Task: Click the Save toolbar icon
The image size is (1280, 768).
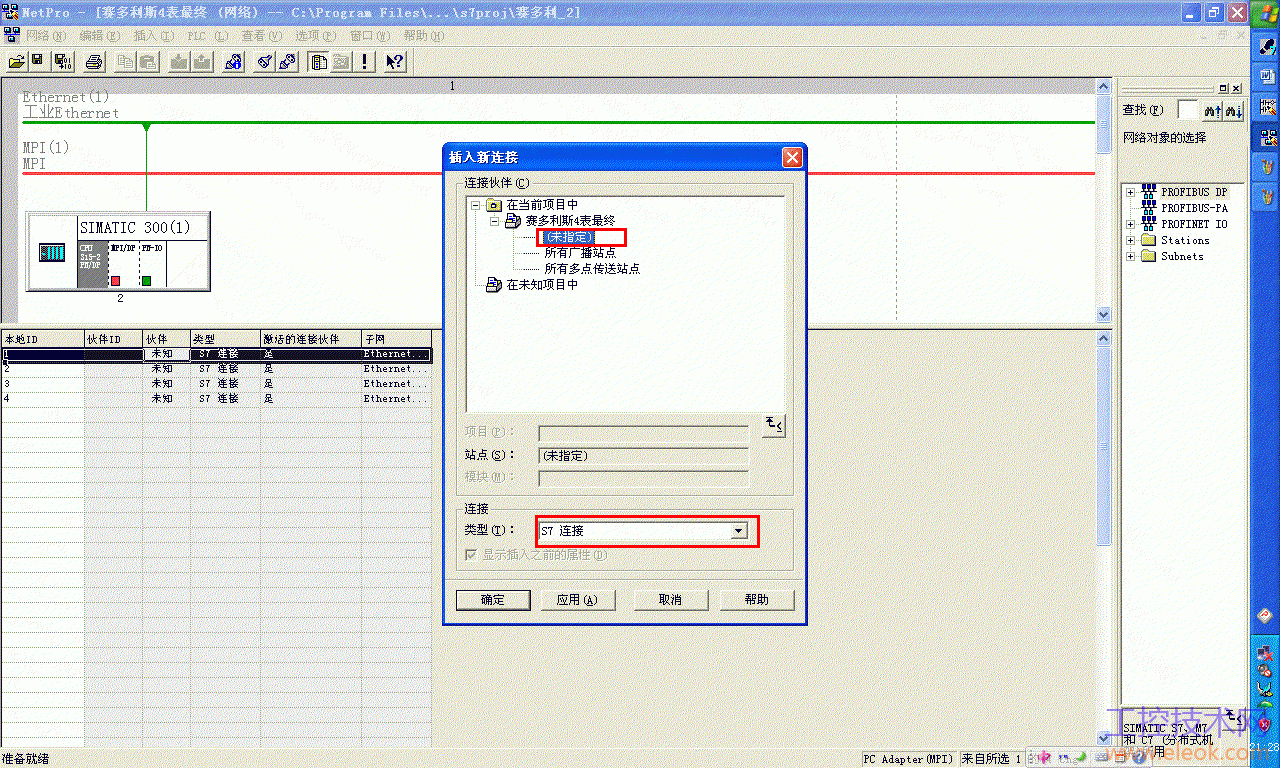Action: [x=38, y=62]
